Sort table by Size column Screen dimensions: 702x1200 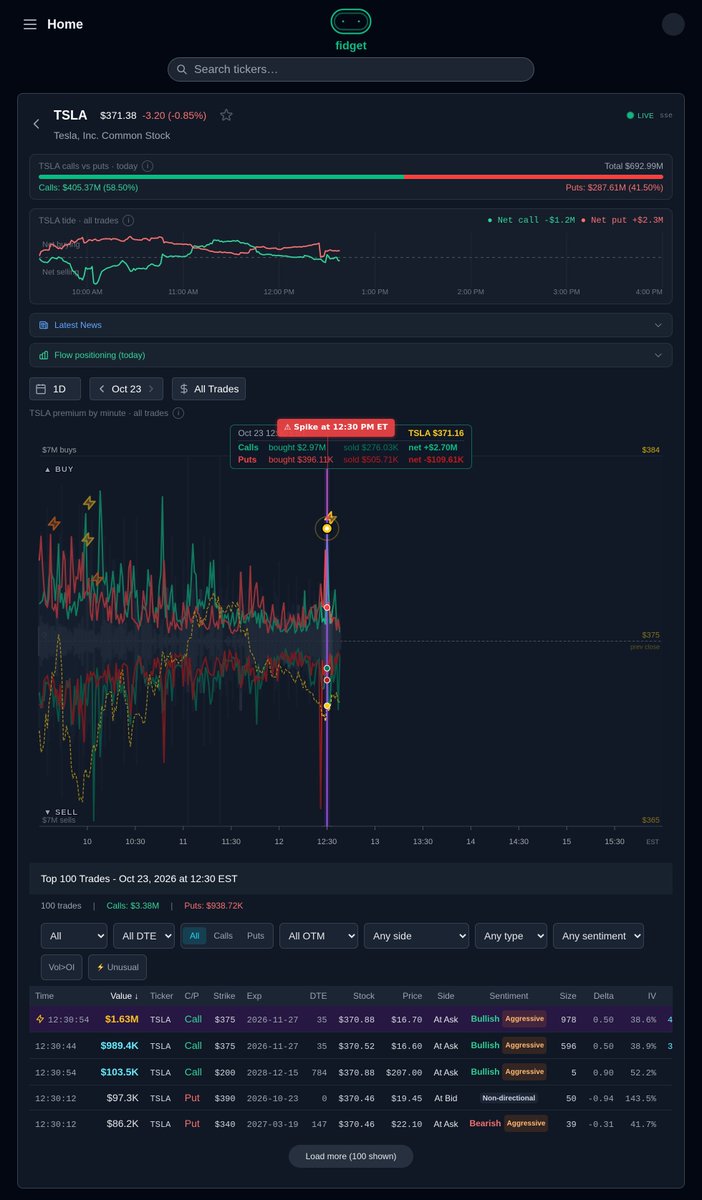[568, 996]
